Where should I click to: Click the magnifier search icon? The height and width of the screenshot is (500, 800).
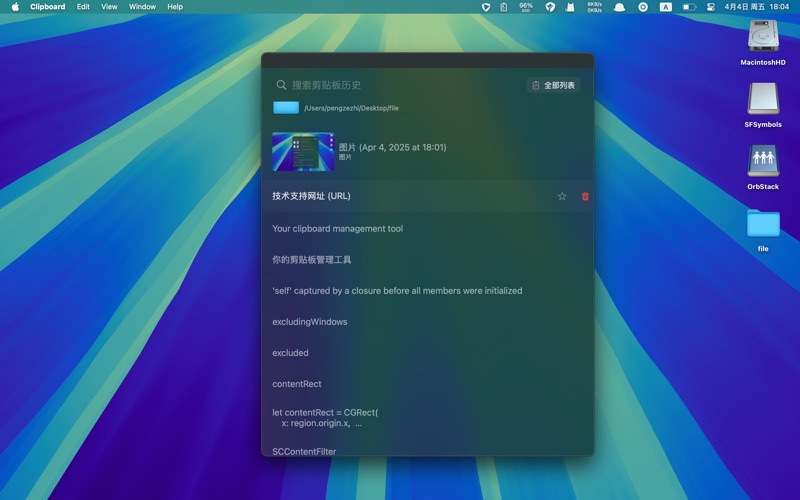pyautogui.click(x=281, y=85)
